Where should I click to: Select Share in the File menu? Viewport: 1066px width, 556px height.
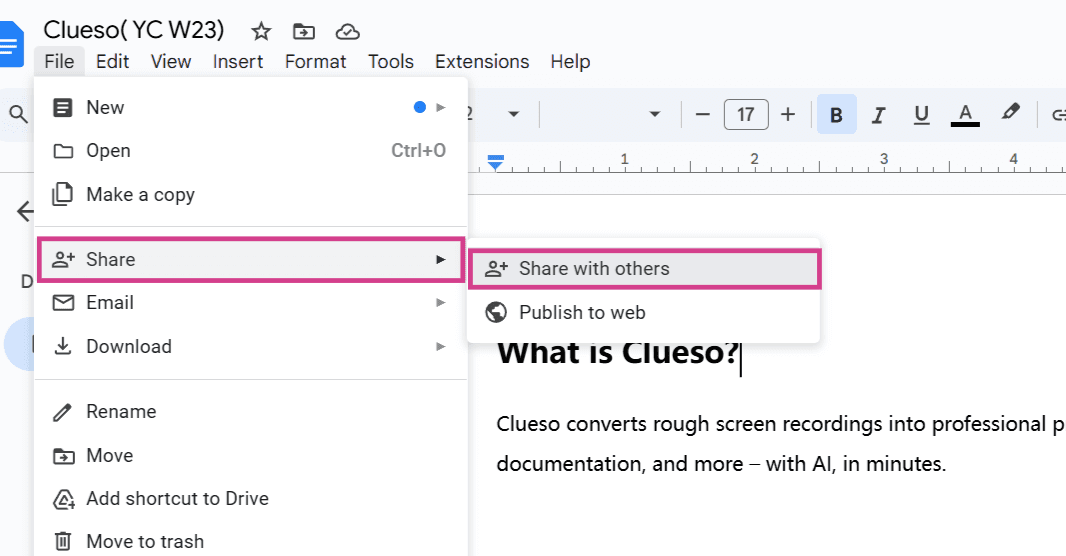point(251,259)
